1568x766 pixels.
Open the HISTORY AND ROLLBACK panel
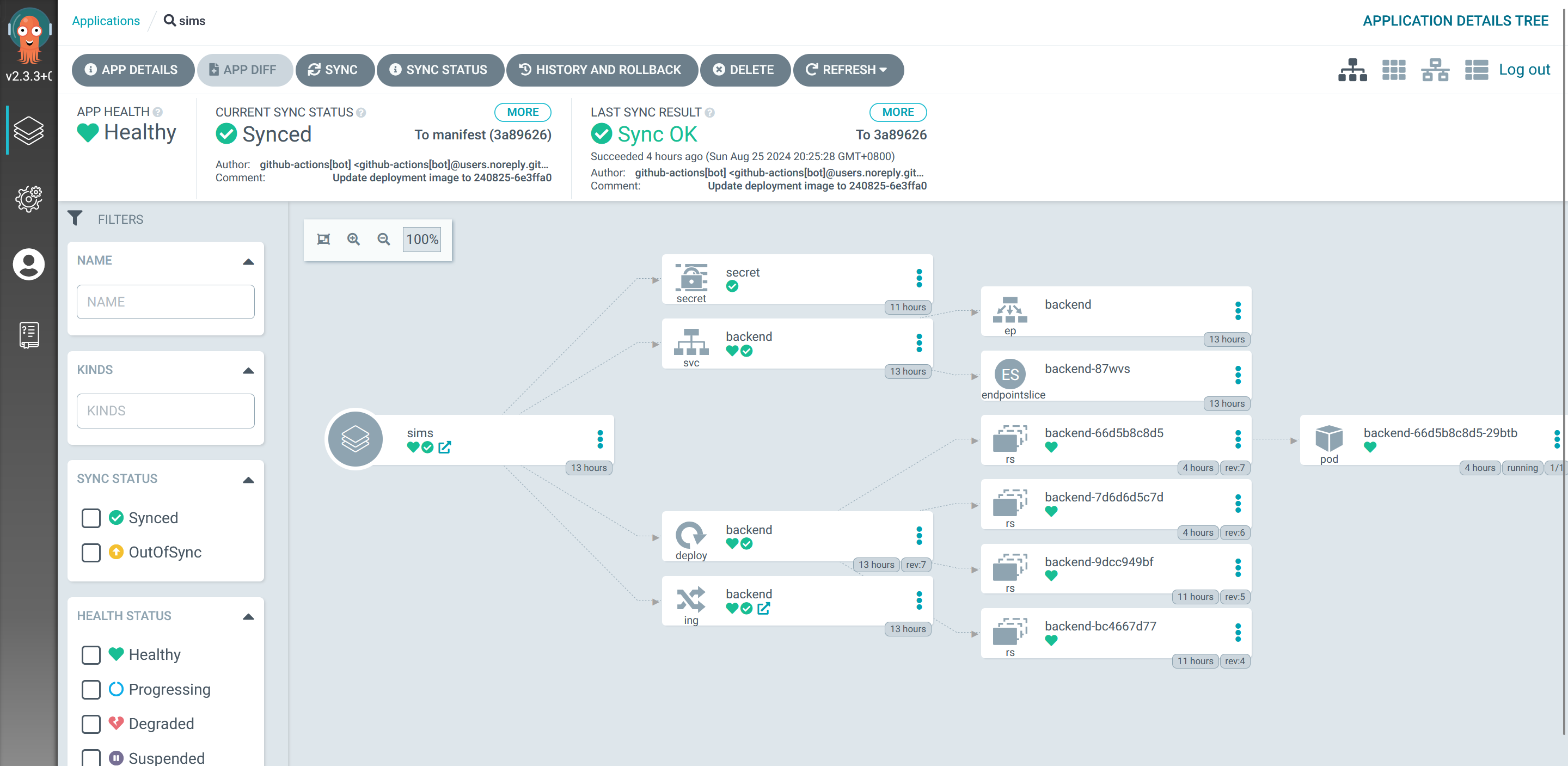[601, 70]
